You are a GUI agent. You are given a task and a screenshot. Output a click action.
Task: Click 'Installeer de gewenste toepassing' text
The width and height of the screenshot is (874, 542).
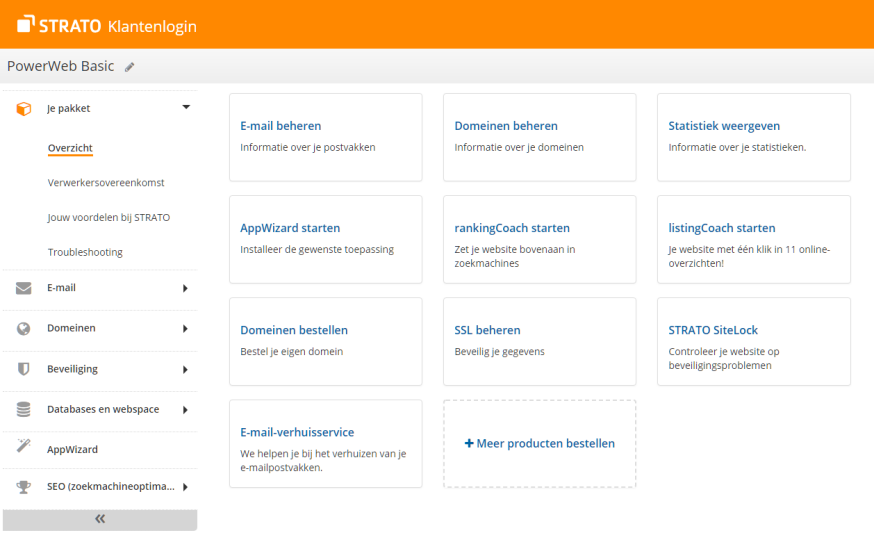coord(317,249)
